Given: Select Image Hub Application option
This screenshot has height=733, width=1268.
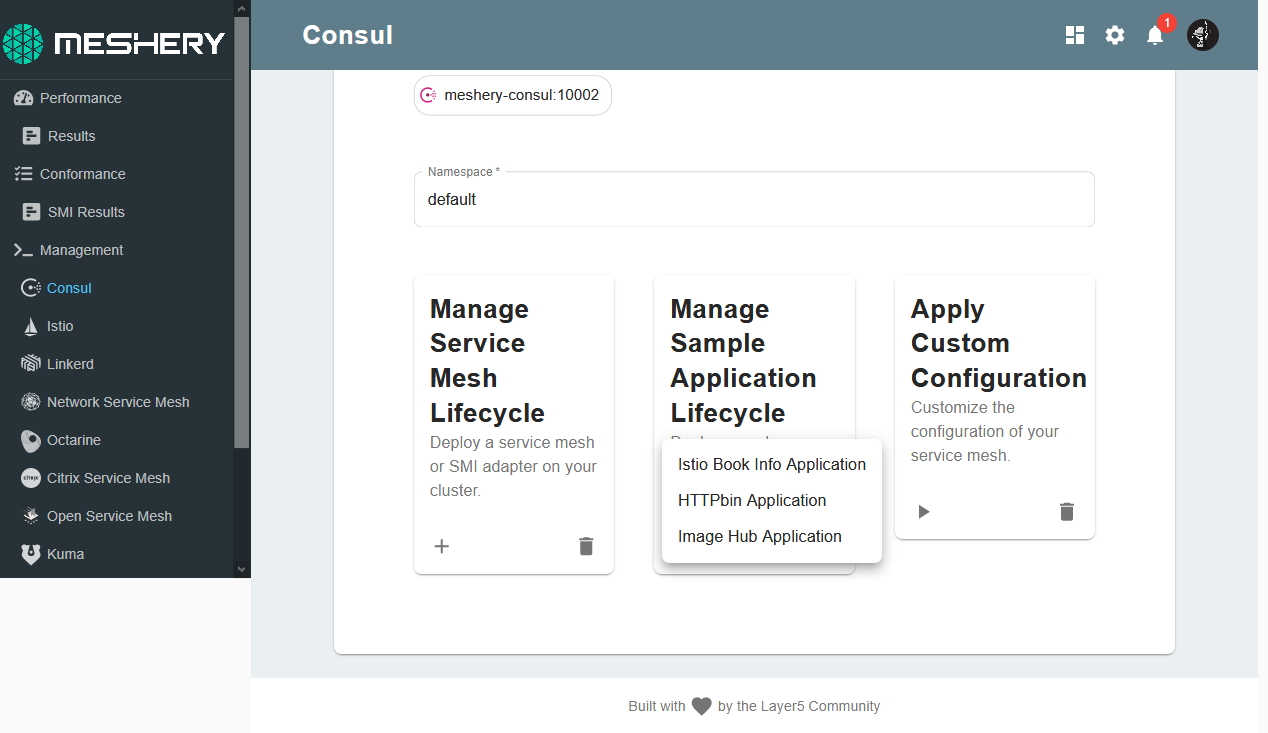Looking at the screenshot, I should 759,536.
